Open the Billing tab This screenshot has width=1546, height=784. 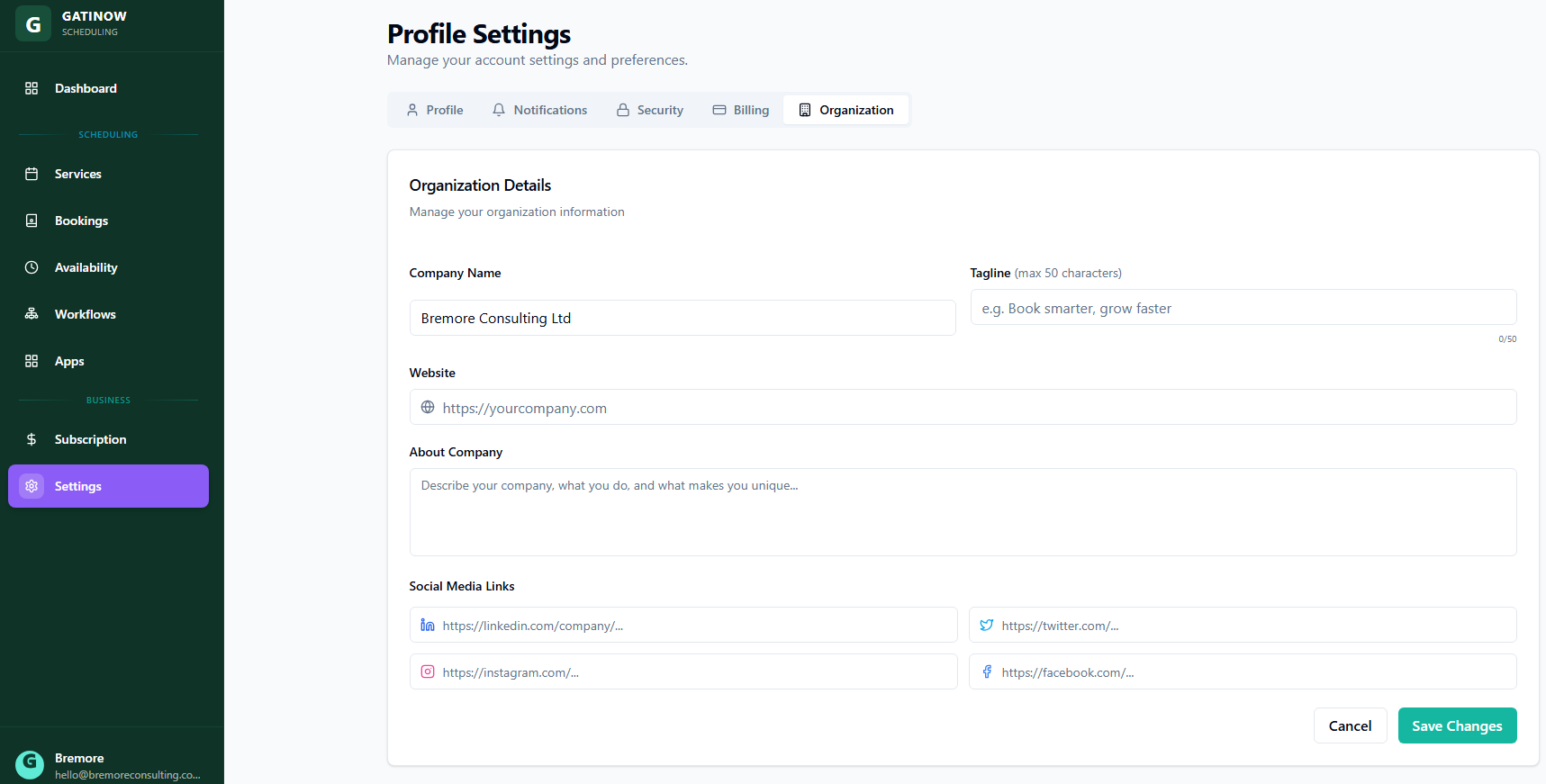point(741,110)
